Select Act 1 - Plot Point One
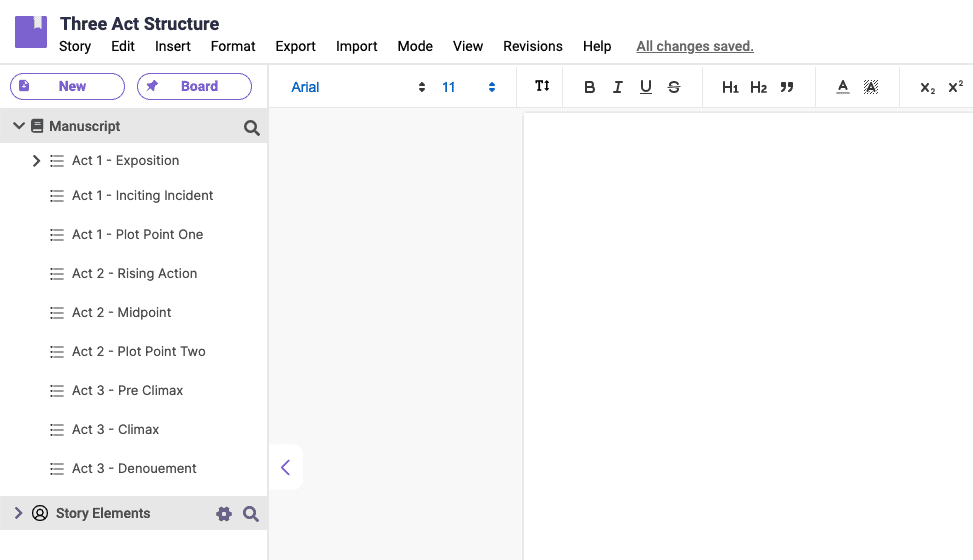Viewport: 973px width, 560px height. click(x=137, y=235)
